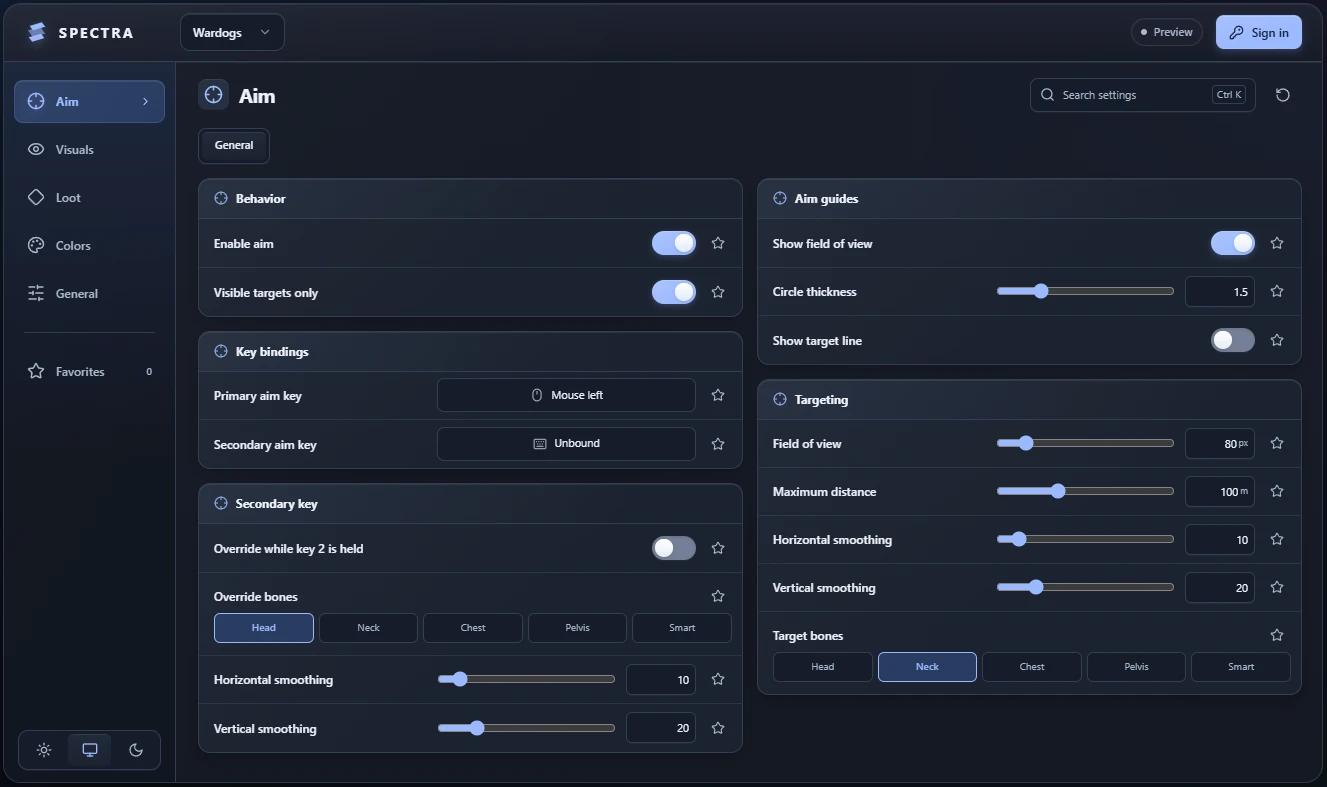Image resolution: width=1327 pixels, height=787 pixels.
Task: Toggle Visible targets only switch
Action: 674,292
